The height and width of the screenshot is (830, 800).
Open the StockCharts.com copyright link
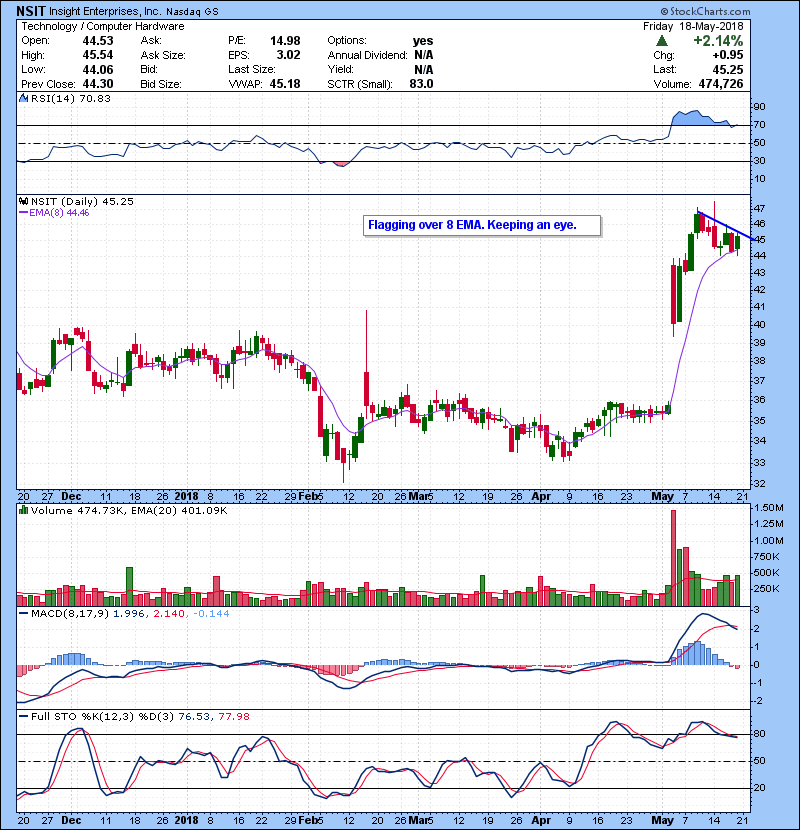pyautogui.click(x=705, y=11)
